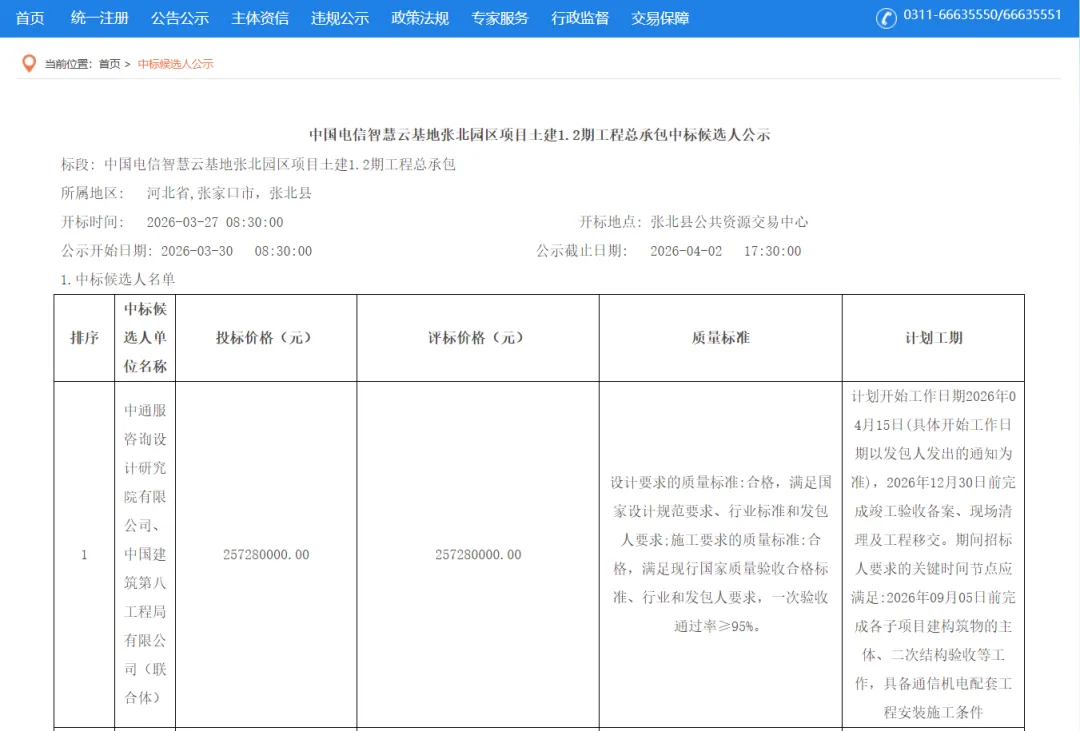
Task: Click the publicity start time 08:30:00 after 2026-03-30
Action: click(x=283, y=251)
